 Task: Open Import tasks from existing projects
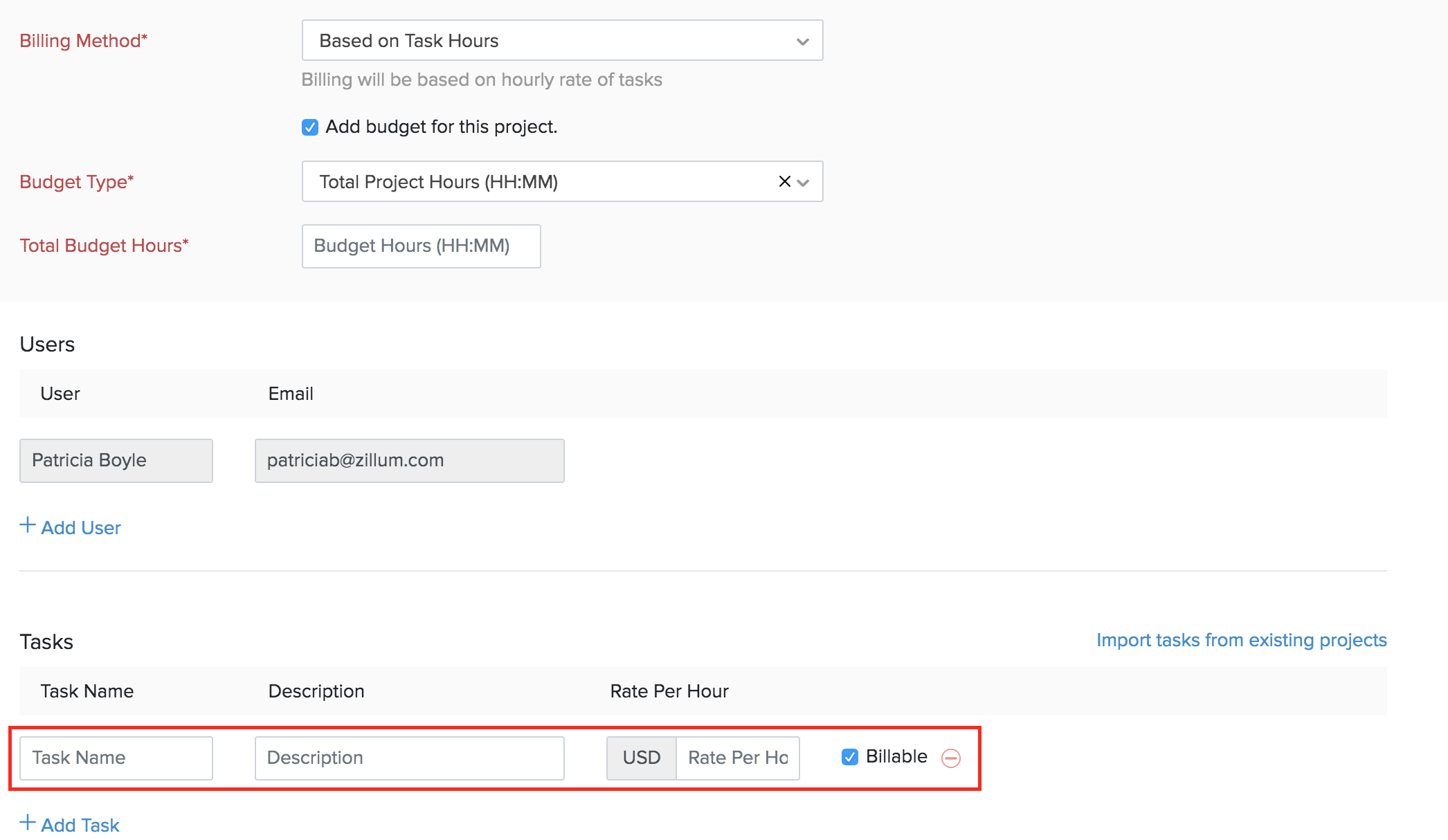(1241, 640)
